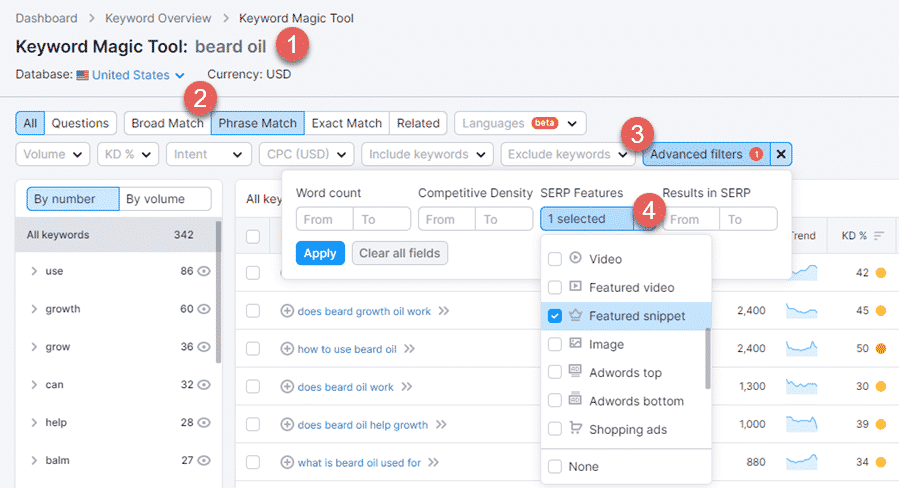Image resolution: width=899 pixels, height=488 pixels.
Task: Click the KD % sort icon in column header
Action: 879,236
